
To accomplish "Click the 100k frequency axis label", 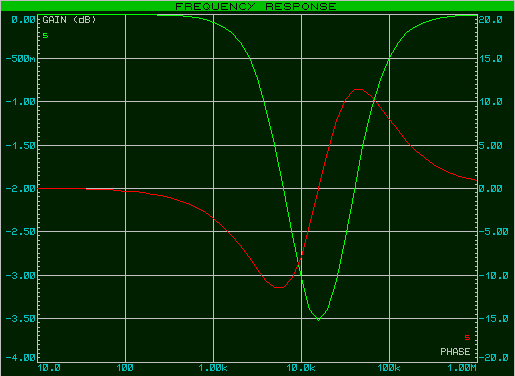I will point(389,368).
